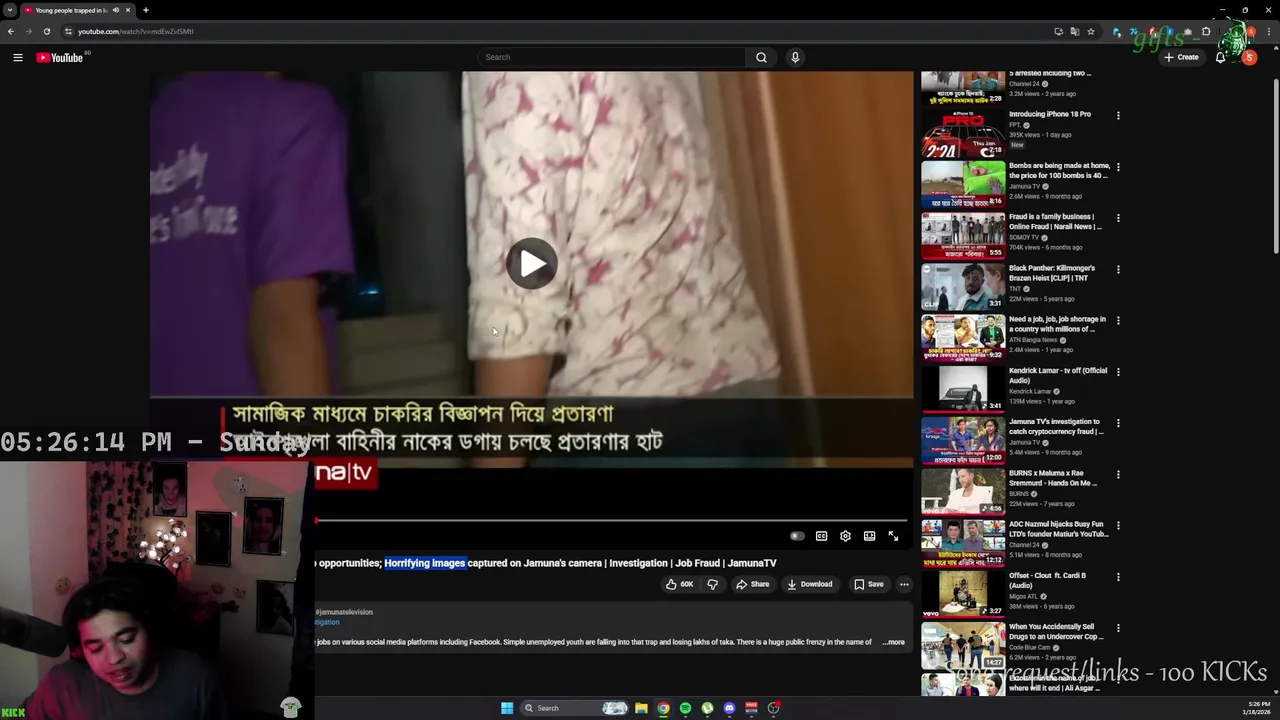Screen dimensions: 1280x720
Task: Open the YouTube notifications bell
Action: 1220,57
